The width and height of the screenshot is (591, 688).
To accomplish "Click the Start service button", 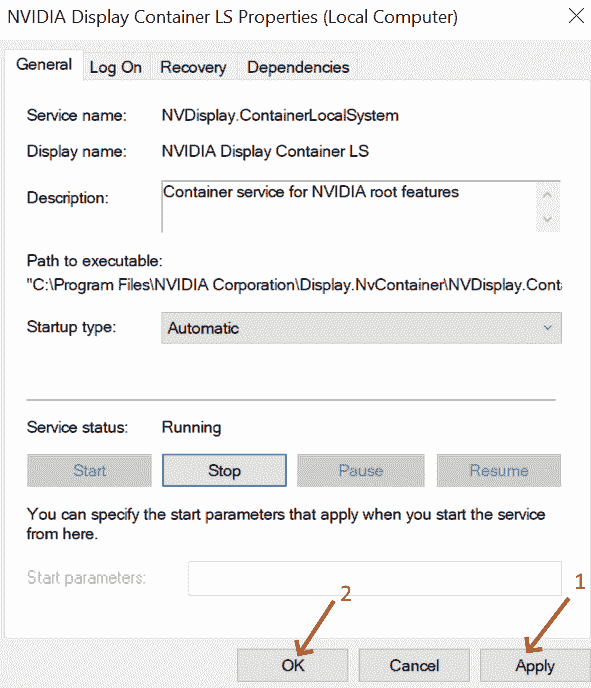I will pos(89,470).
